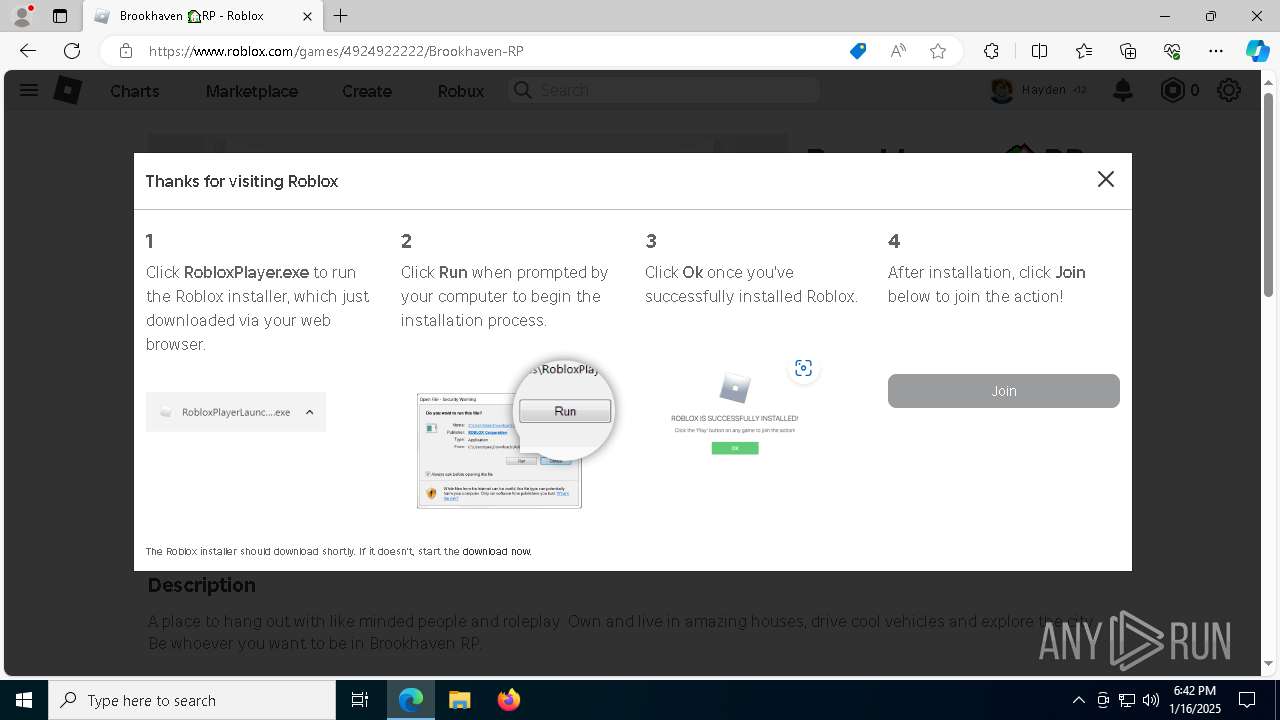Open Collections
The width and height of the screenshot is (1280, 720).
pyautogui.click(x=1128, y=51)
